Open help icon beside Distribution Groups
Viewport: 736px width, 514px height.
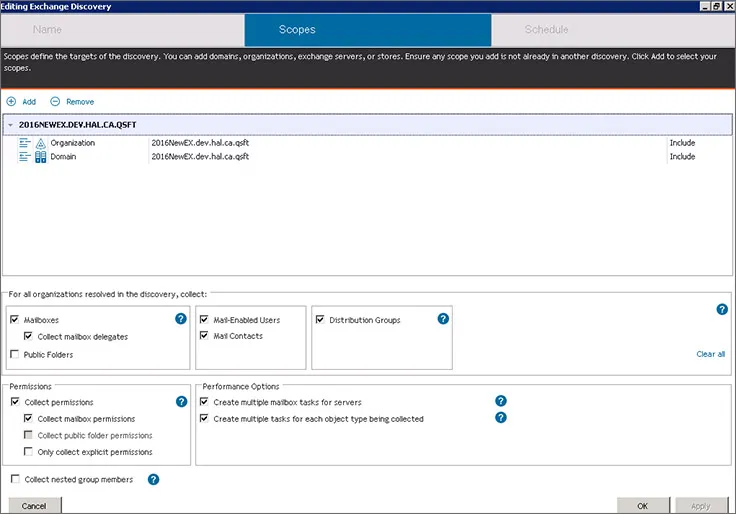point(443,319)
